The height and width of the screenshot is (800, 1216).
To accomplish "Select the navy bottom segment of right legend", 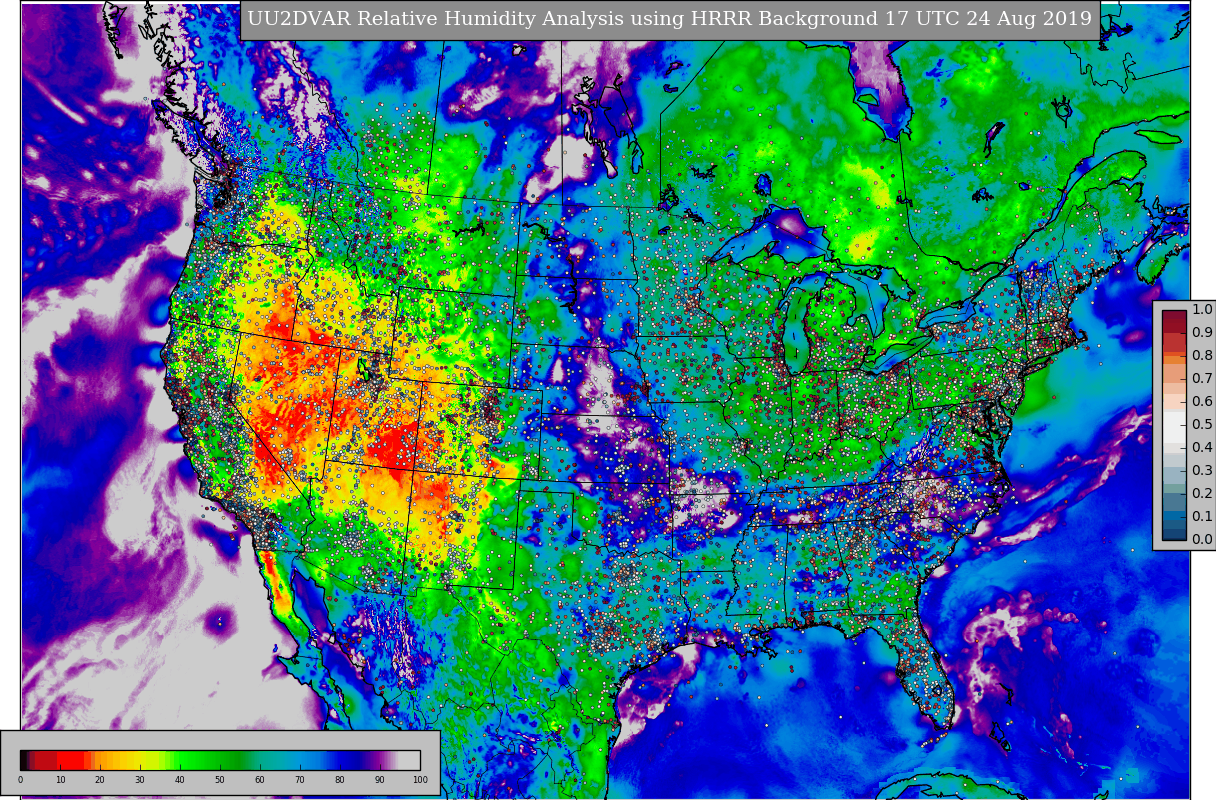I will (x=1174, y=532).
